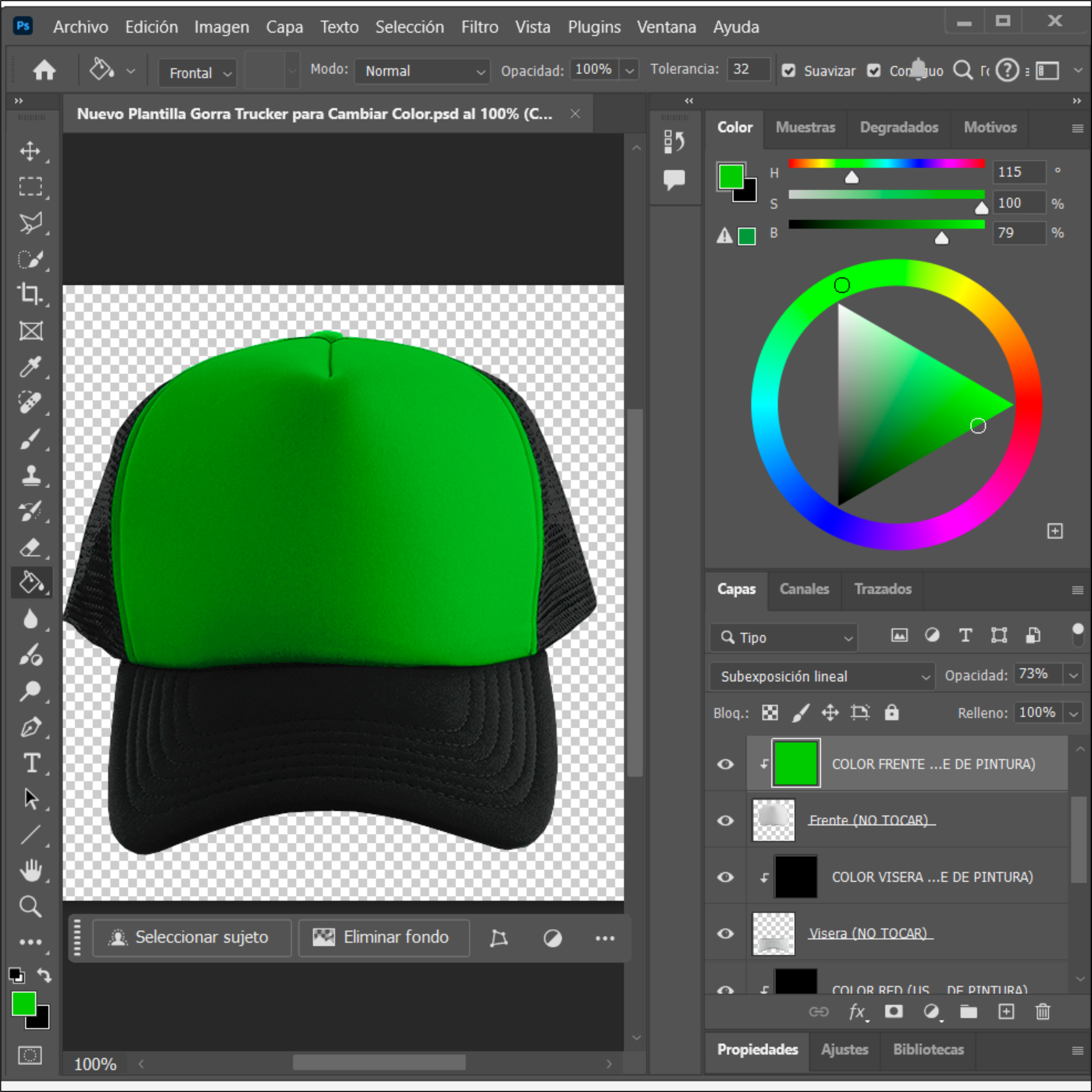
Task: Click the Seleccionar sujeto button
Action: pyautogui.click(x=191, y=937)
